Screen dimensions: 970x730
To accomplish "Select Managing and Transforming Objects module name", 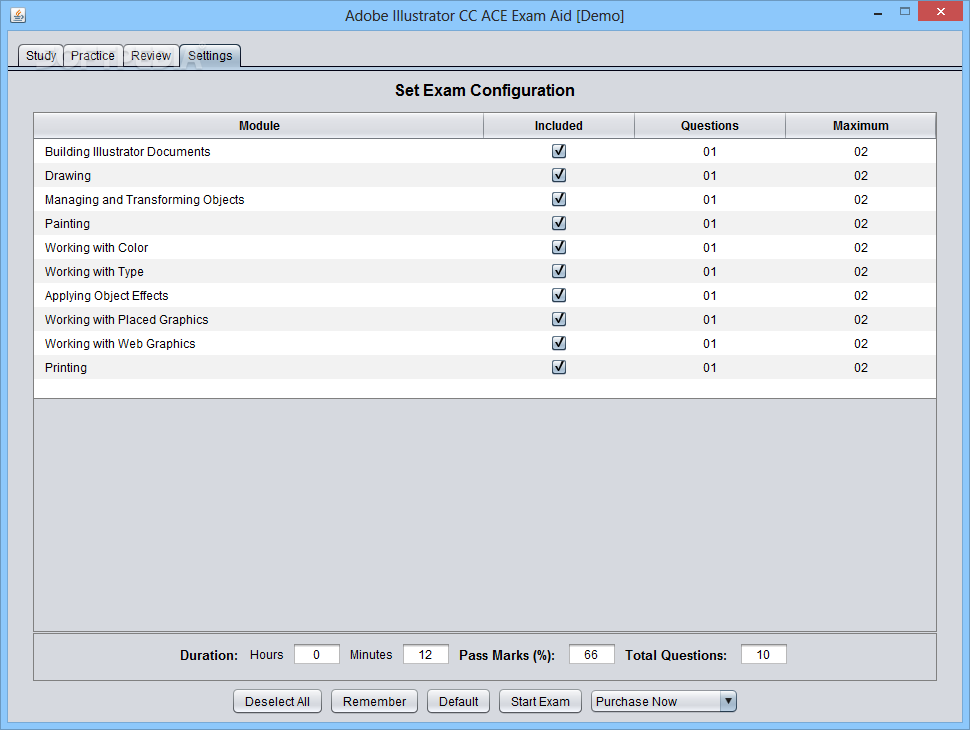I will pyautogui.click(x=145, y=200).
